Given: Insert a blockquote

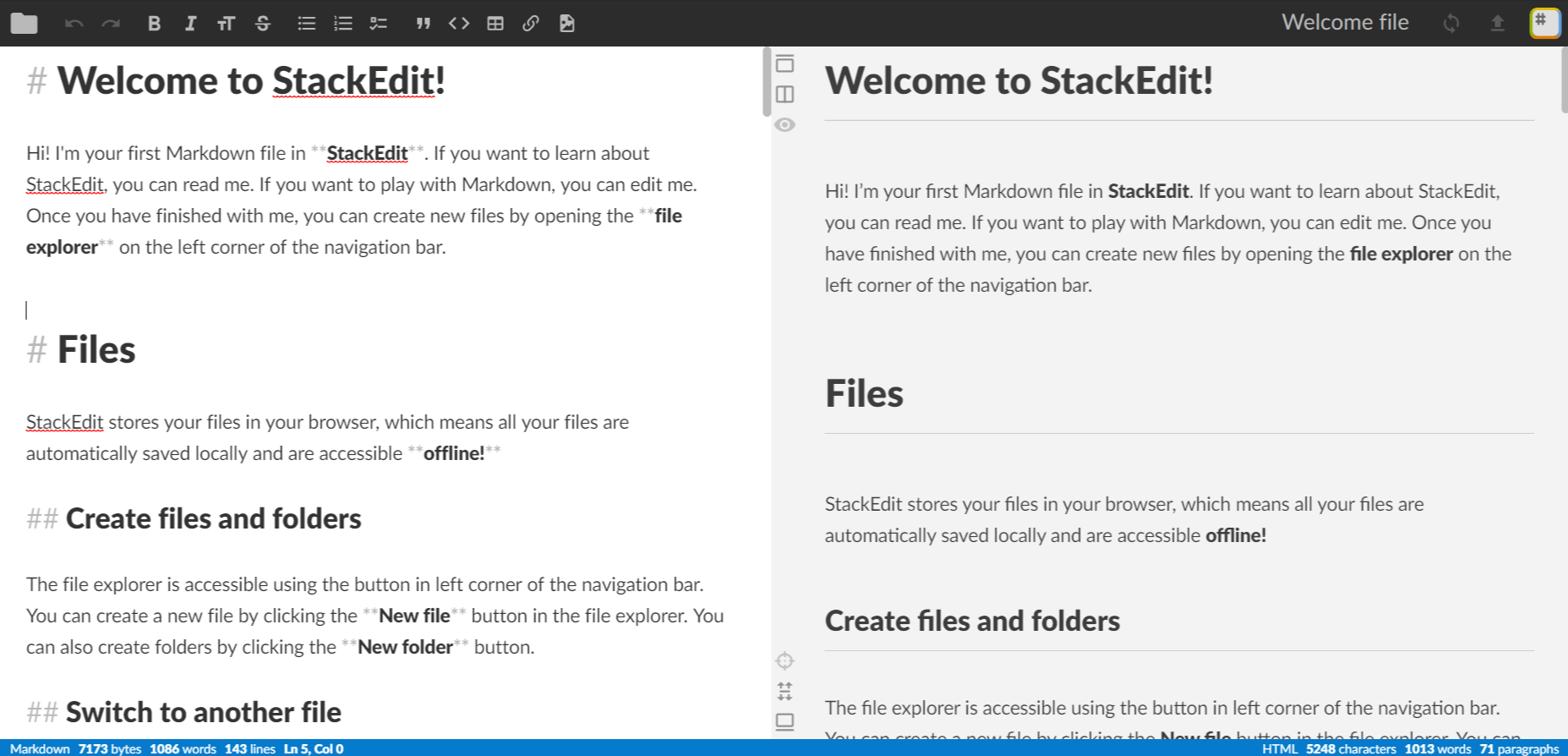Looking at the screenshot, I should click(x=423, y=23).
